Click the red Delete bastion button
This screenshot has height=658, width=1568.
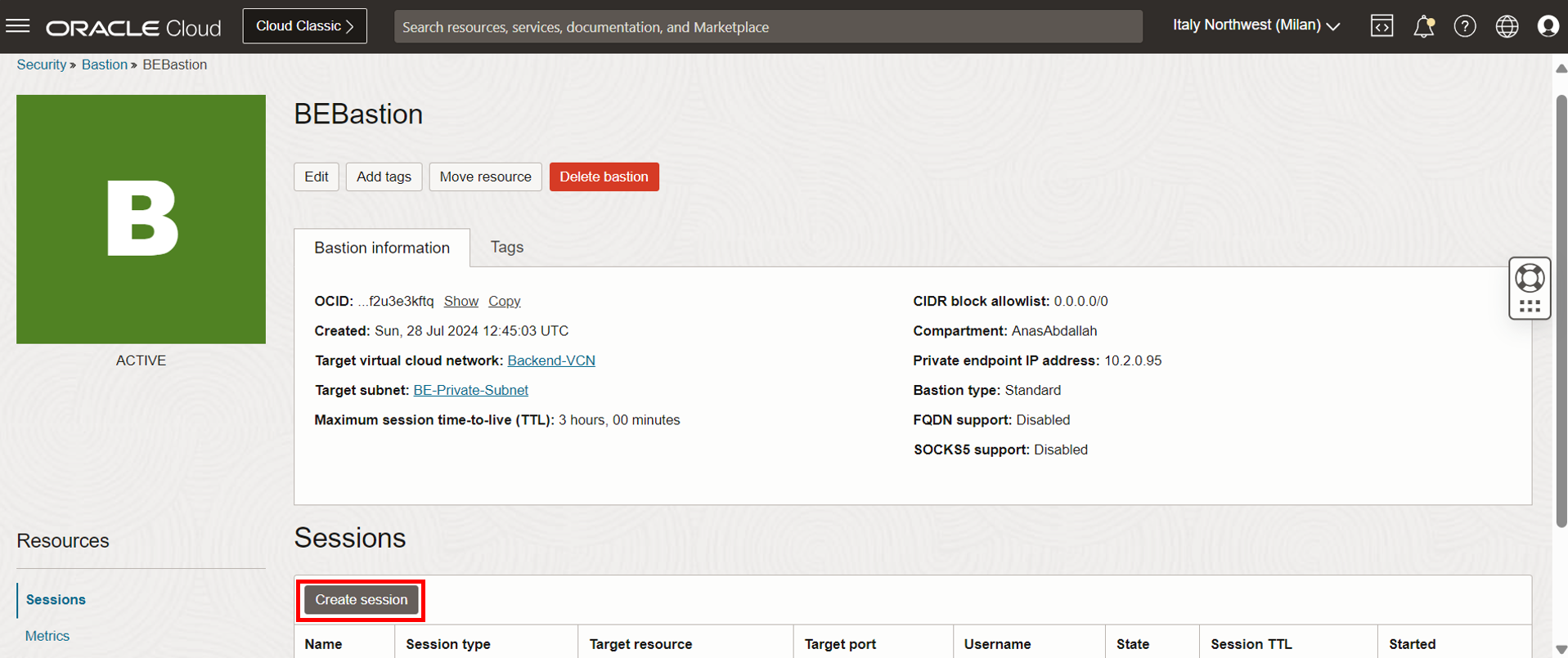pyautogui.click(x=604, y=177)
